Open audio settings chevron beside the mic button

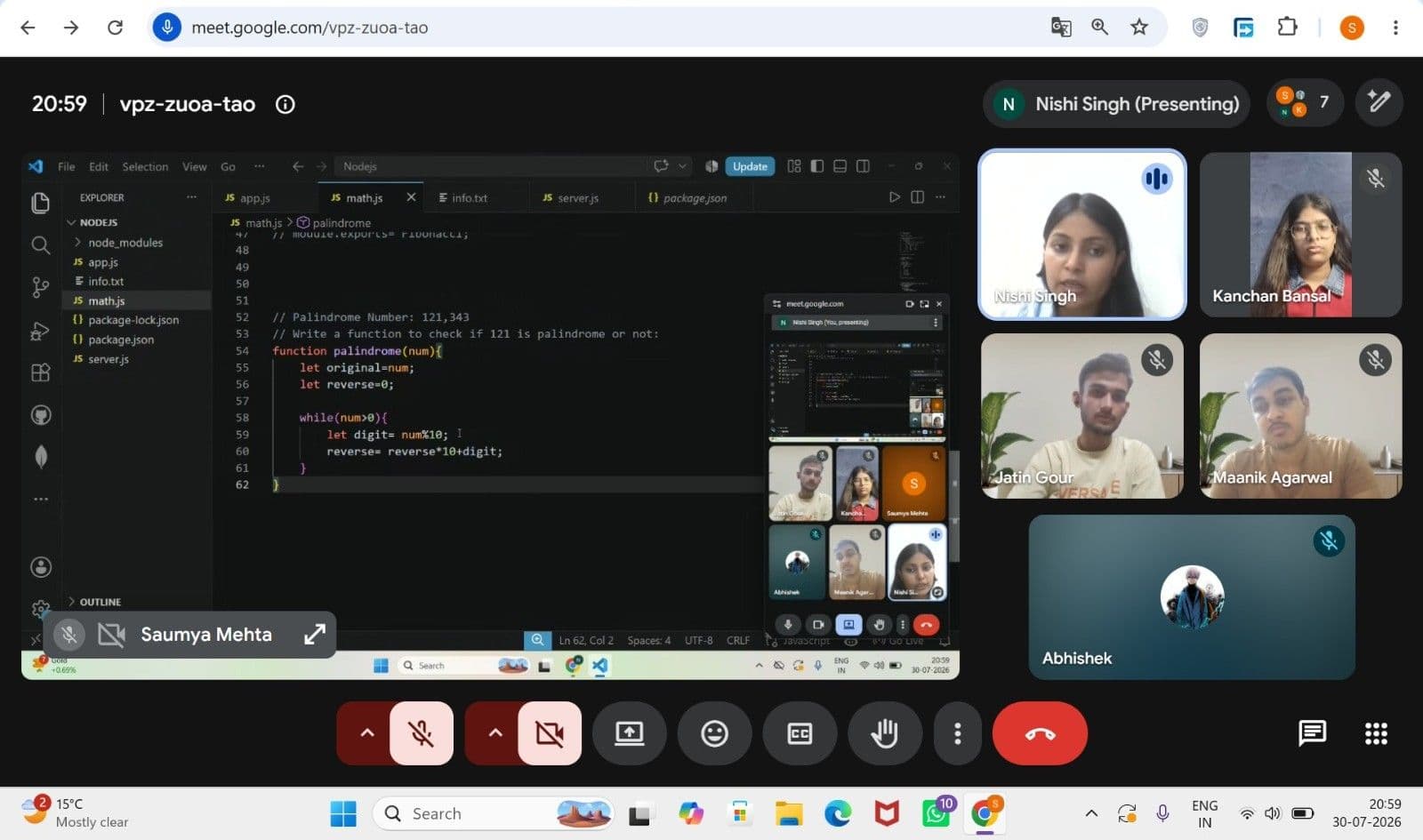[x=366, y=733]
